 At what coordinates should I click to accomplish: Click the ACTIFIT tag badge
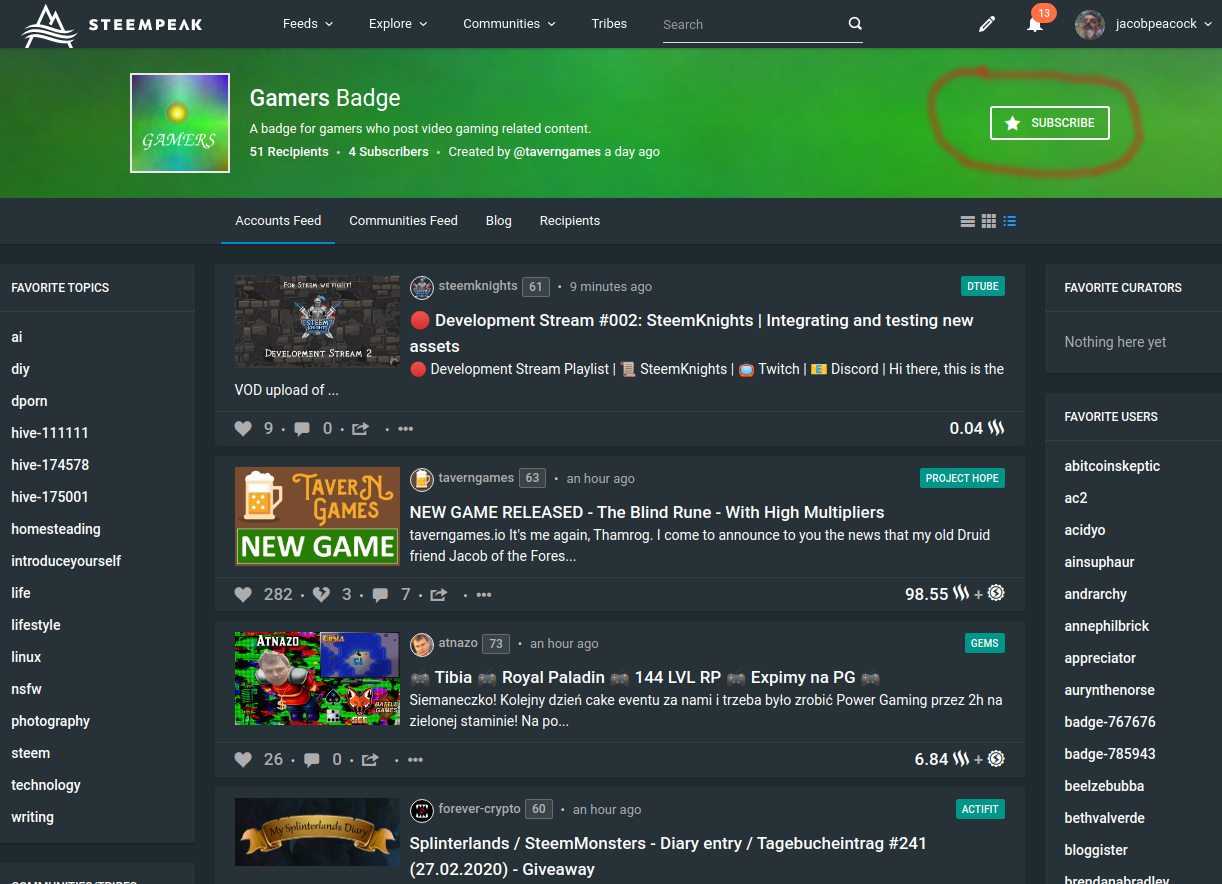[x=980, y=809]
